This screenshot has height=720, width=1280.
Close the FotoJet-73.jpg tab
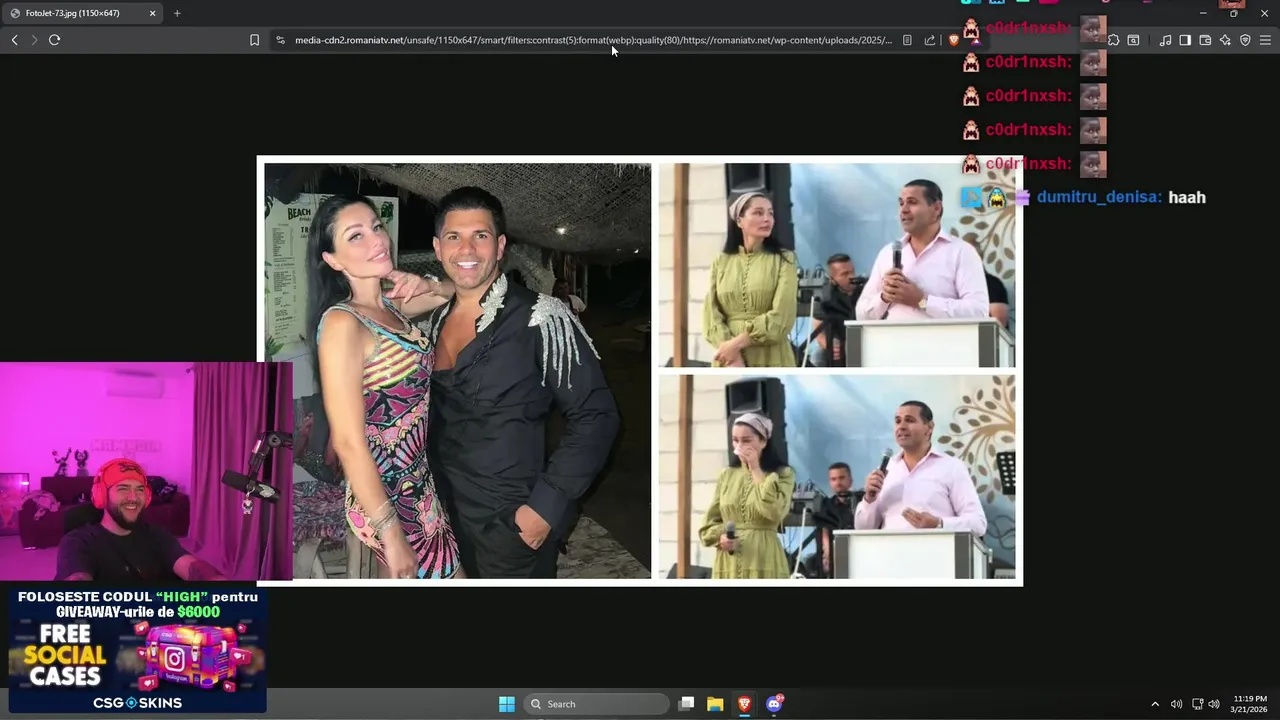(152, 13)
